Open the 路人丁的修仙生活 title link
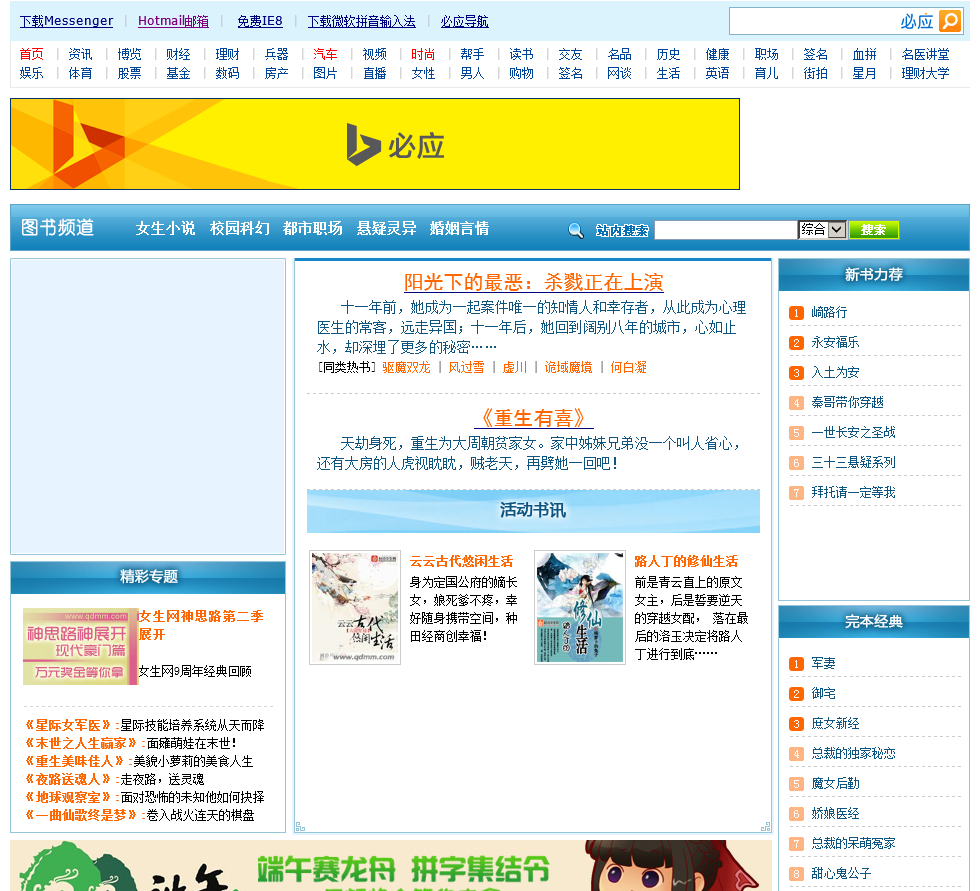Viewport: 980px width, 891px height. click(x=686, y=561)
